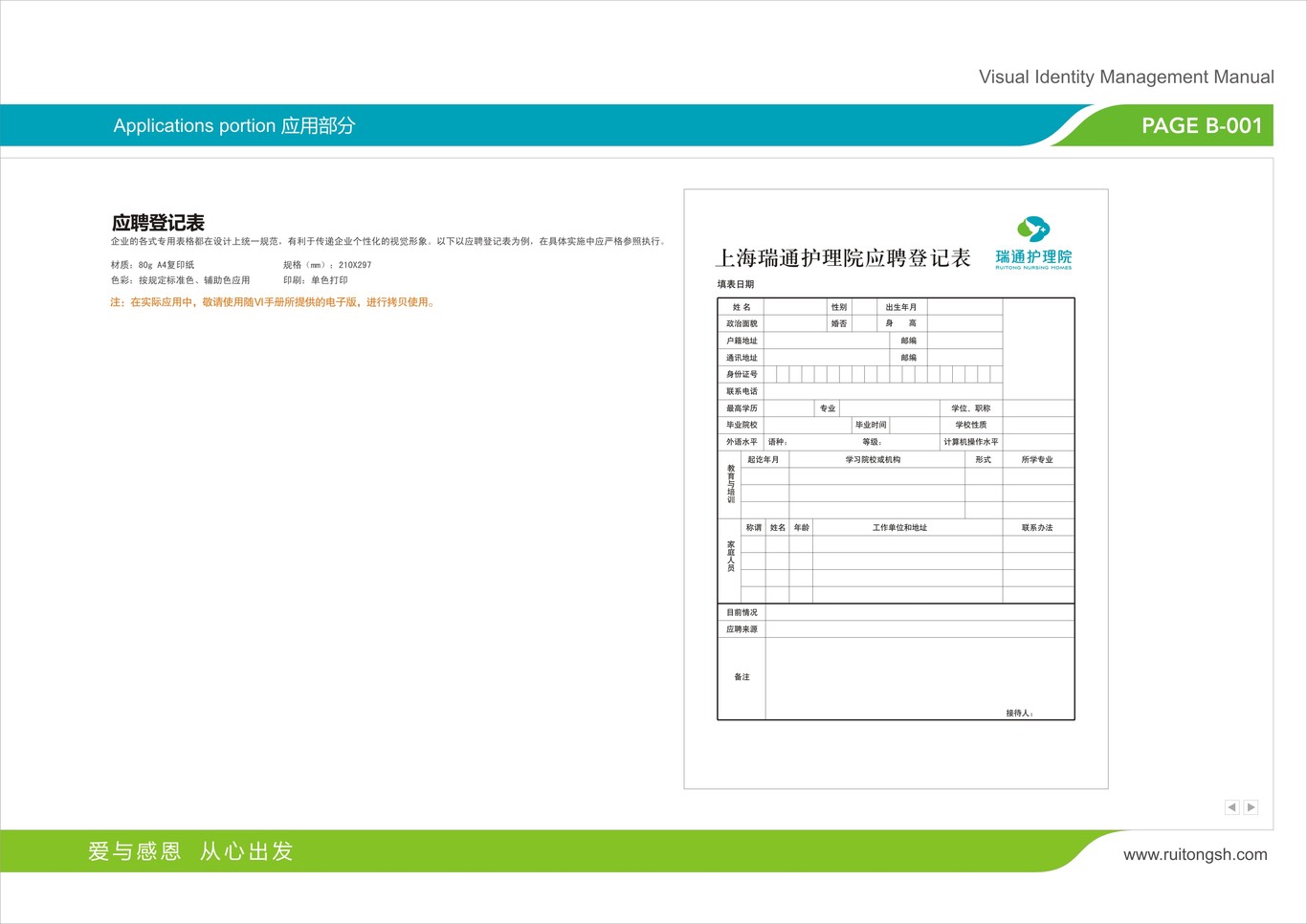The height and width of the screenshot is (924, 1307).
Task: Click the 规格 210X297 text
Action: point(327,265)
